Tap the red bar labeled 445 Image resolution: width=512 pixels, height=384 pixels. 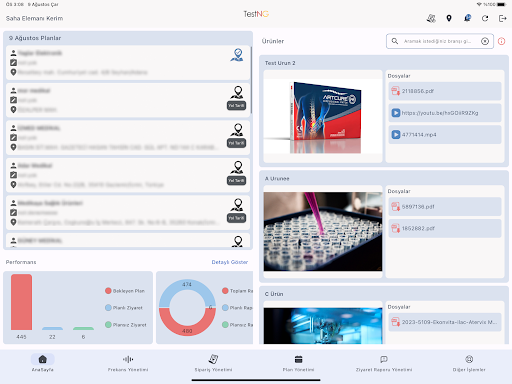point(21,302)
